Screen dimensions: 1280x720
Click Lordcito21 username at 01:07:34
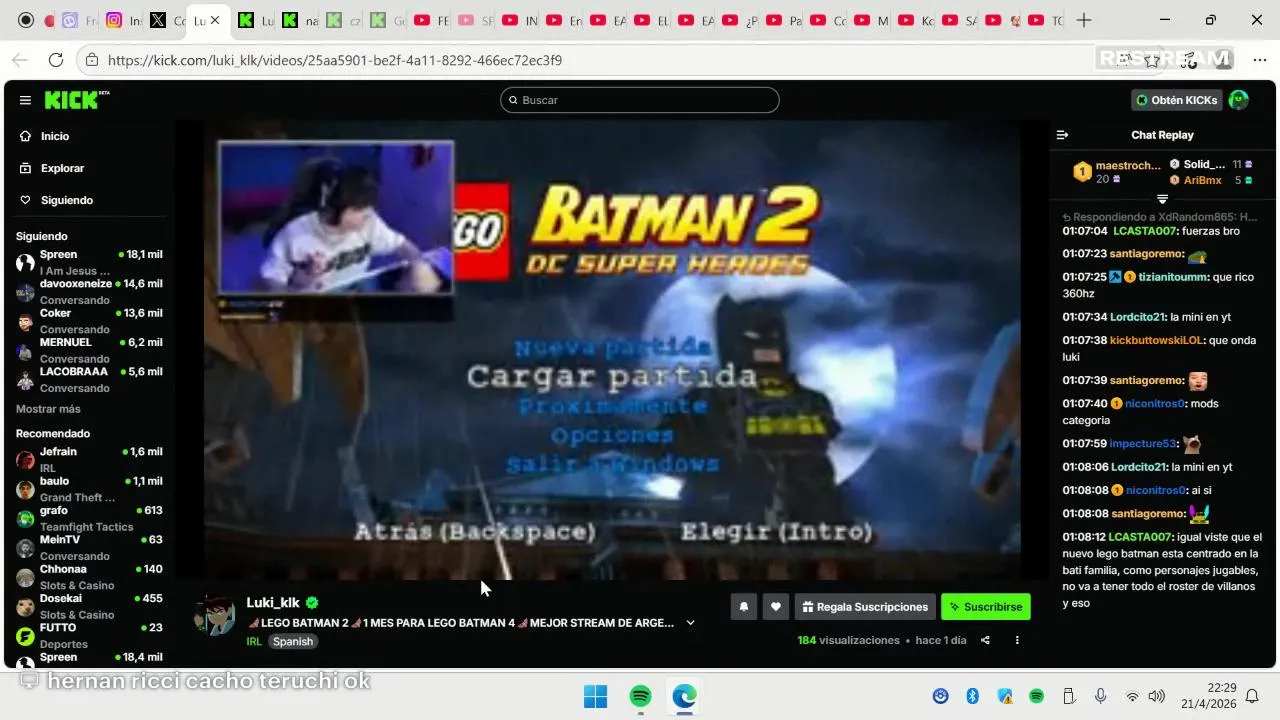tap(1138, 317)
